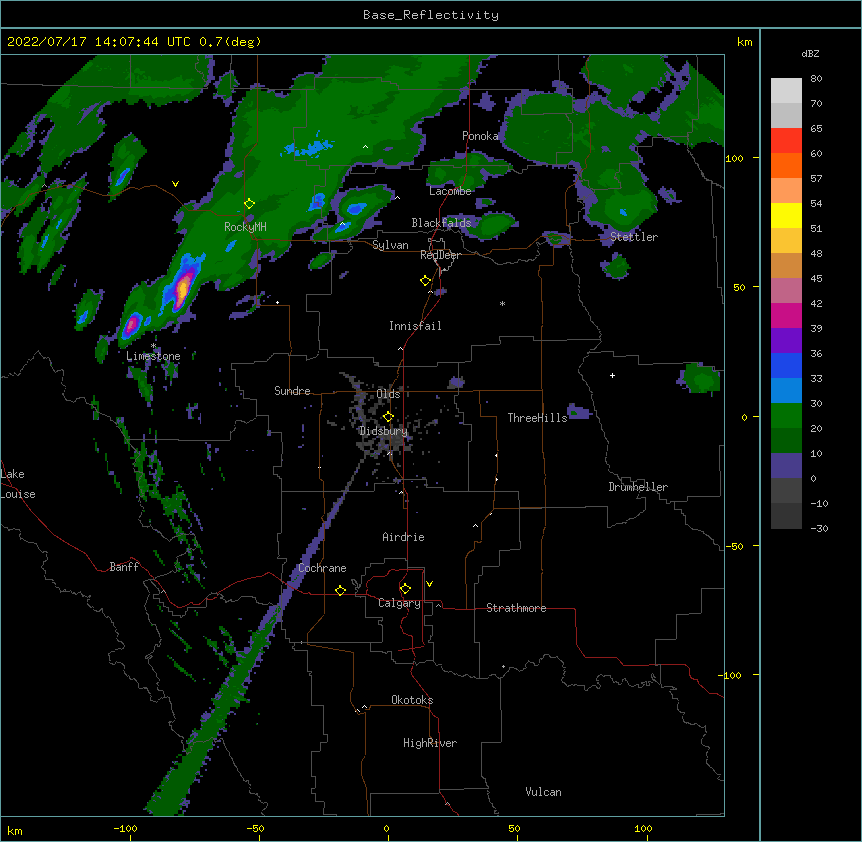Click the RedDeer city label
The width and height of the screenshot is (862, 842).
(440, 255)
